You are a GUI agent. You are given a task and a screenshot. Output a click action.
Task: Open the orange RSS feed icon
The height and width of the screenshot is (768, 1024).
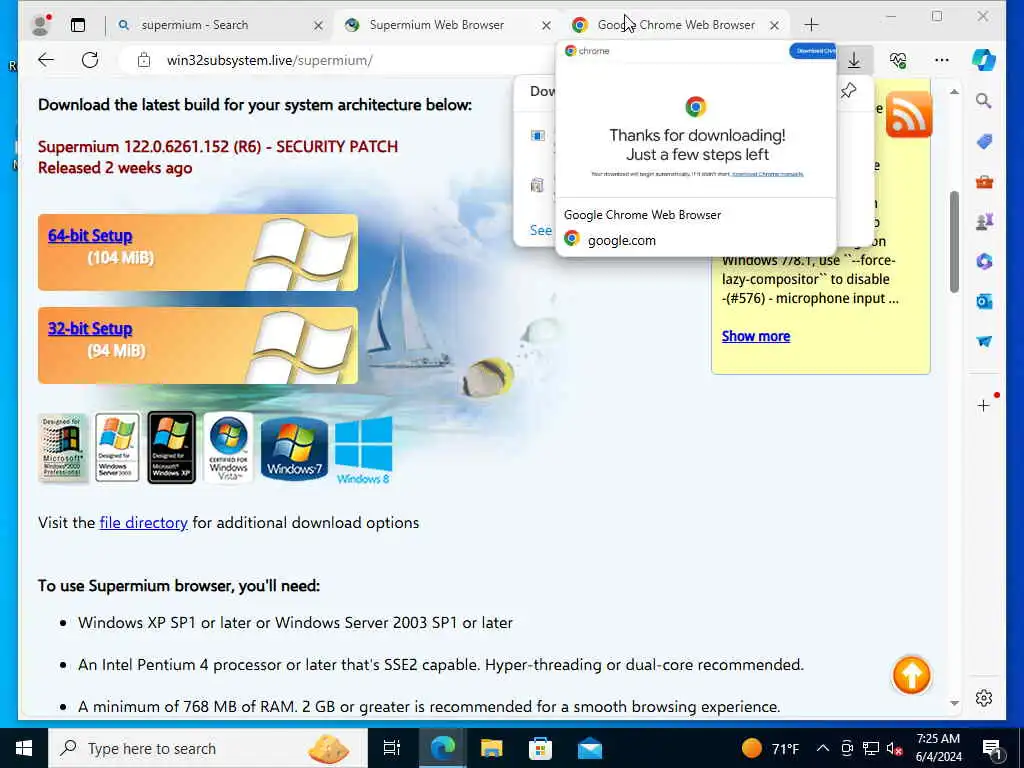[x=908, y=114]
